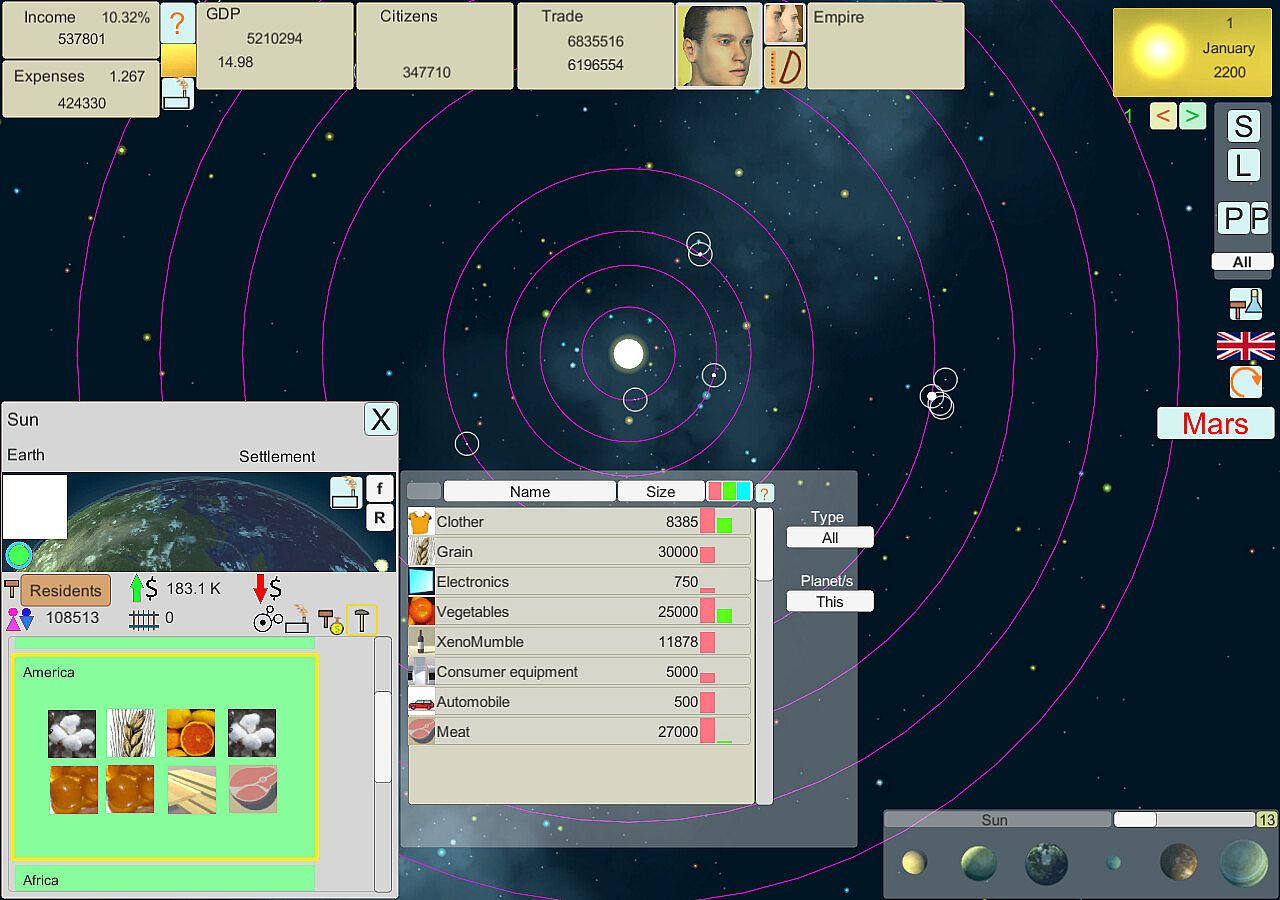Click the population people icon

point(20,619)
